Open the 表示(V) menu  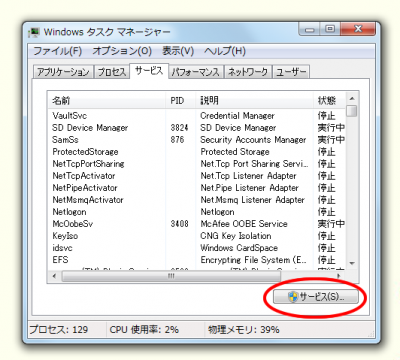coord(178,51)
